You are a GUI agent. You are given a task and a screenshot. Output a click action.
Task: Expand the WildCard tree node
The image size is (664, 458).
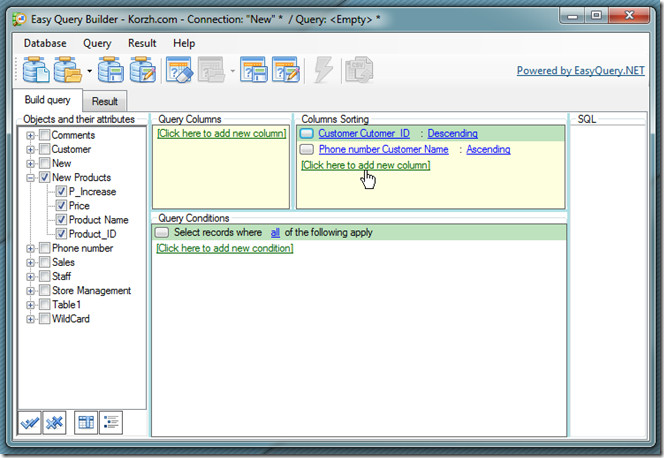[30, 319]
